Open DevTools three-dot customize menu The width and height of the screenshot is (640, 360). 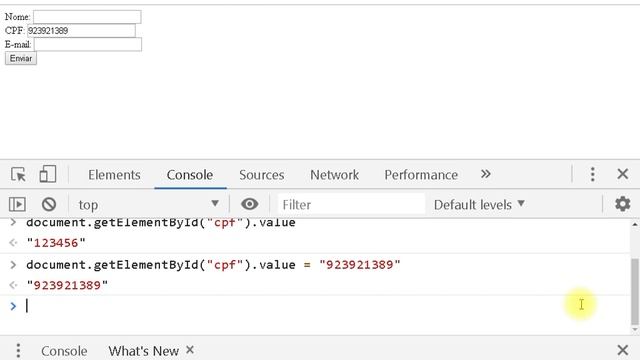click(593, 174)
